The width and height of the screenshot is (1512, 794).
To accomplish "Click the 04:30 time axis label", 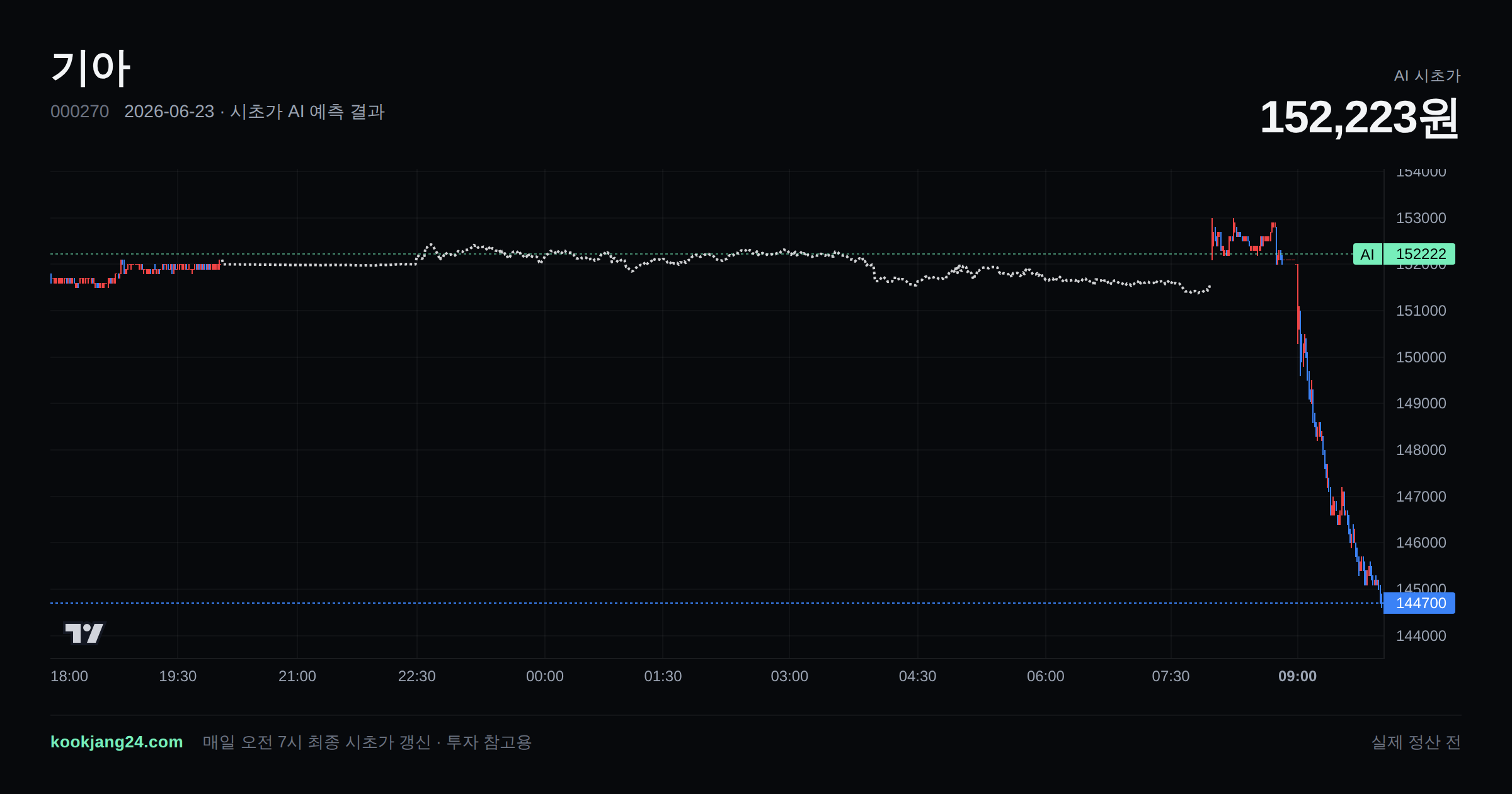I will pyautogui.click(x=917, y=676).
